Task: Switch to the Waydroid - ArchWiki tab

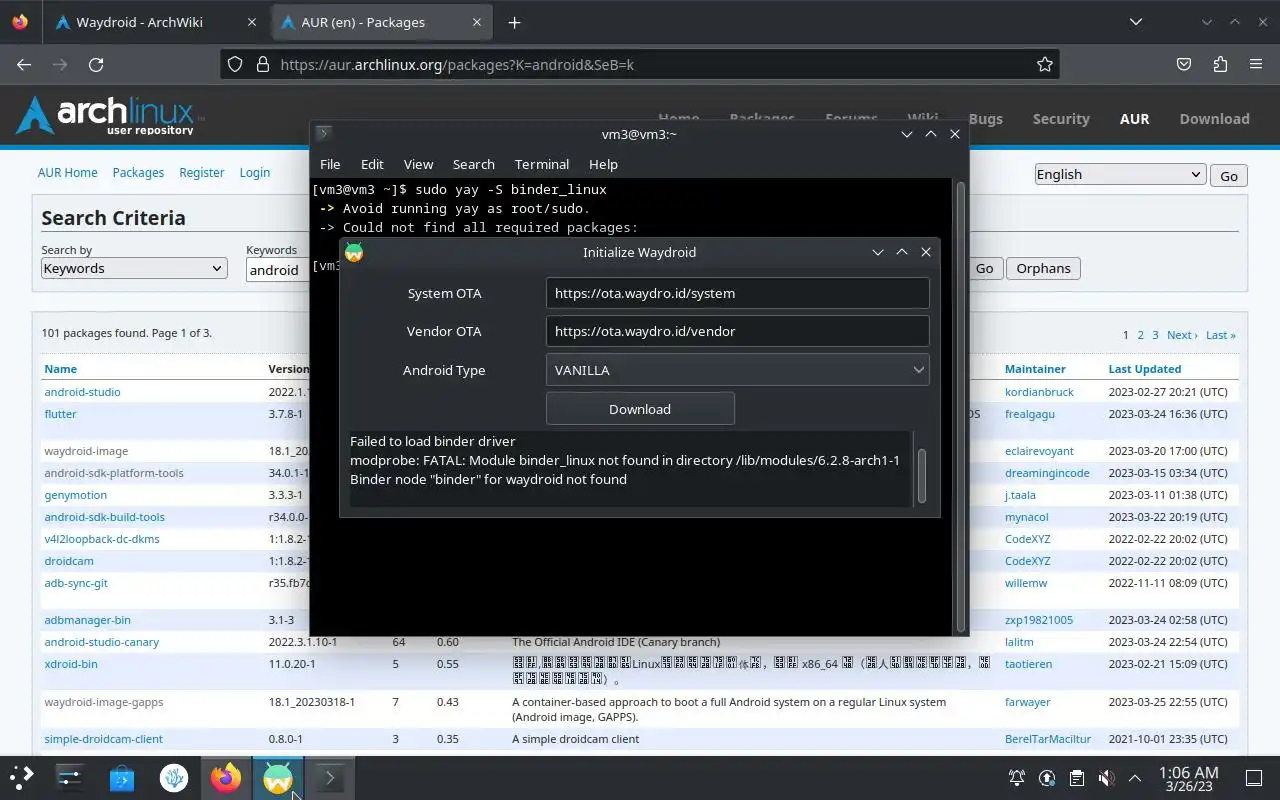Action: (x=156, y=22)
